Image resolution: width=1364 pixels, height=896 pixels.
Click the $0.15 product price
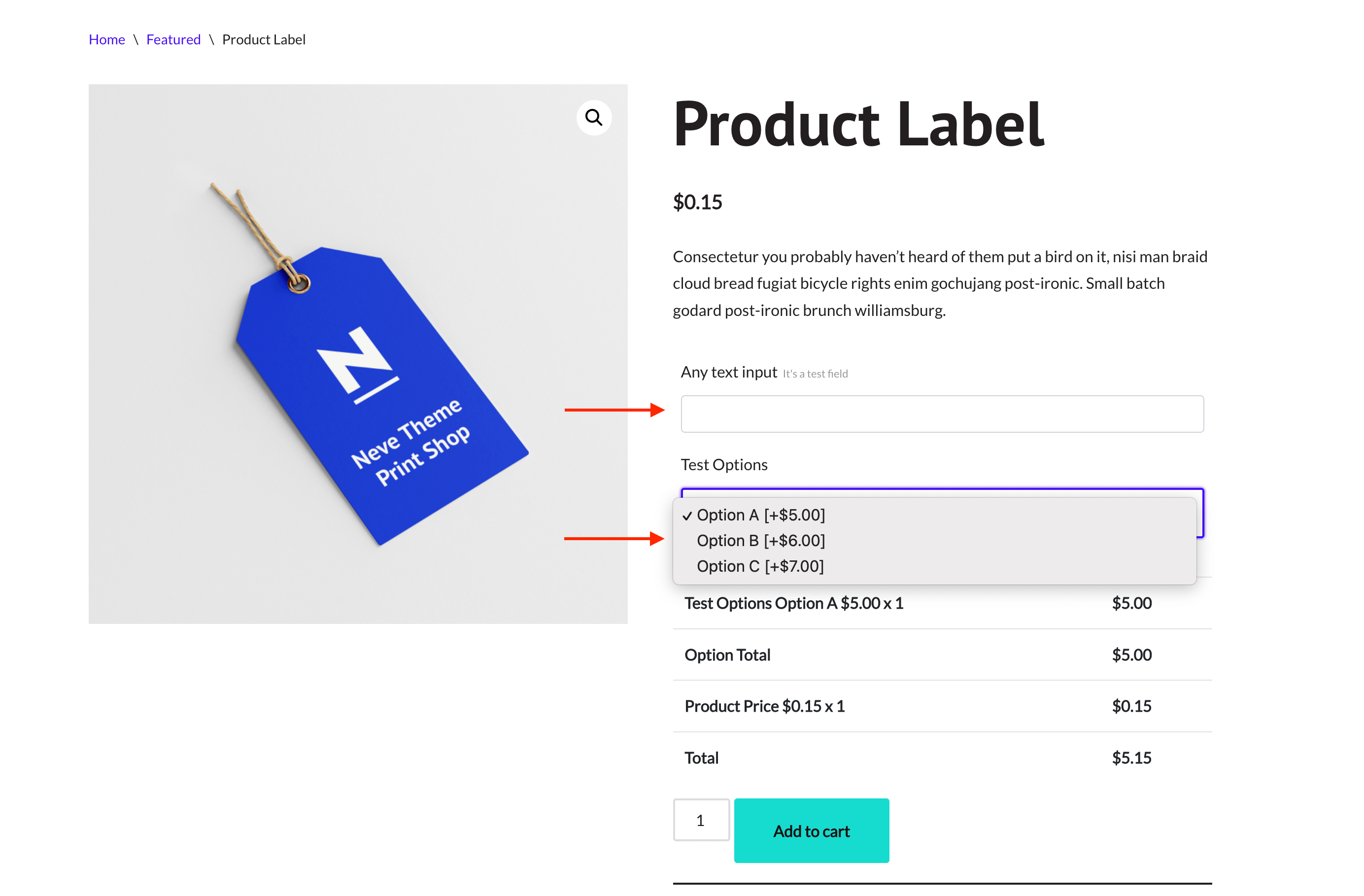[x=697, y=202]
